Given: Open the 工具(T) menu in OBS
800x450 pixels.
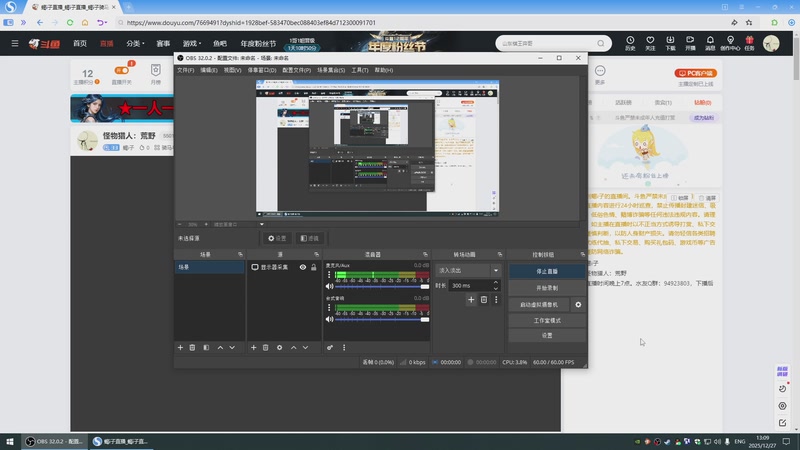Looking at the screenshot, I should click(x=360, y=70).
